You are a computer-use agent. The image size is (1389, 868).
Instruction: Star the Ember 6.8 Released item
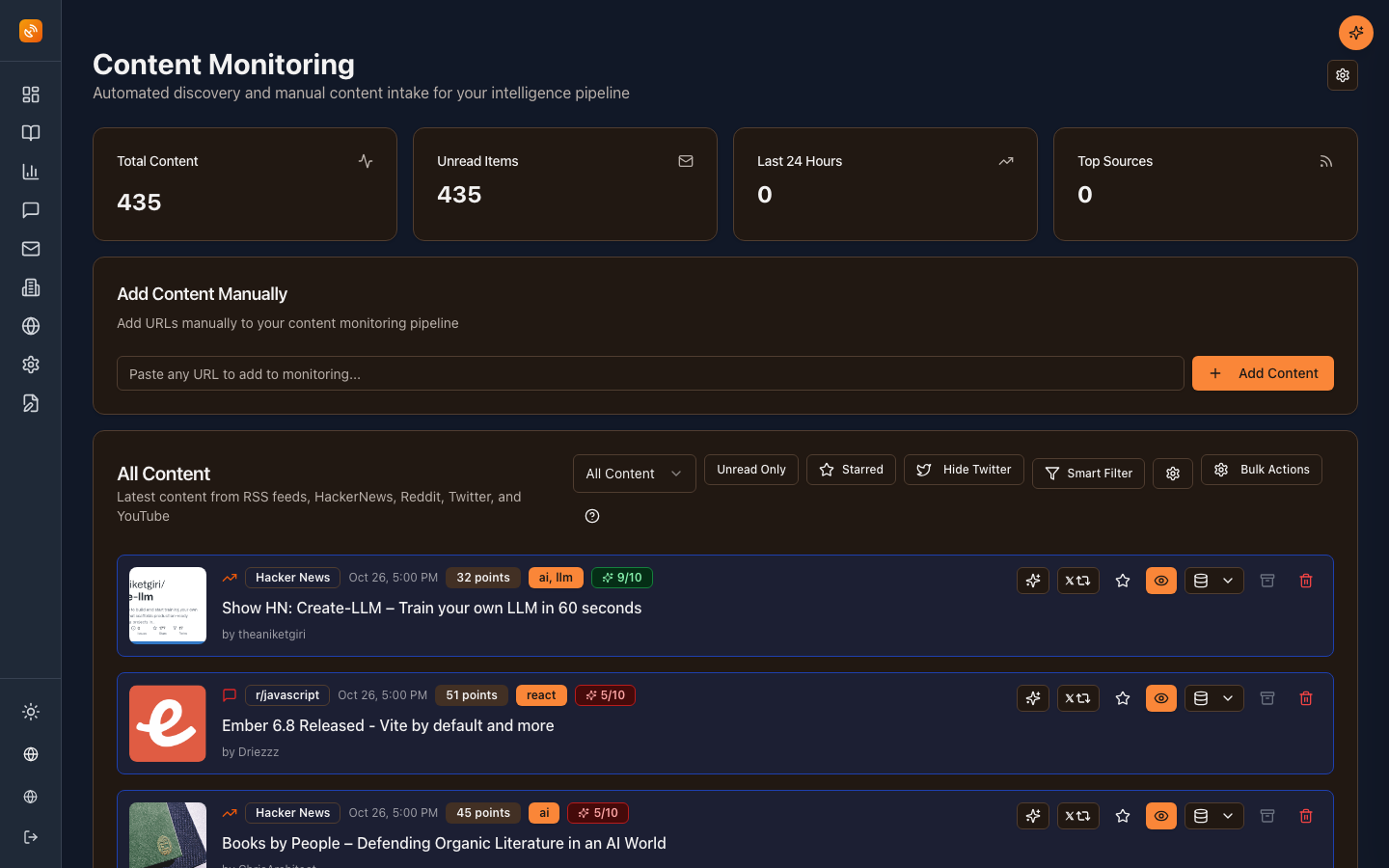pos(1122,697)
